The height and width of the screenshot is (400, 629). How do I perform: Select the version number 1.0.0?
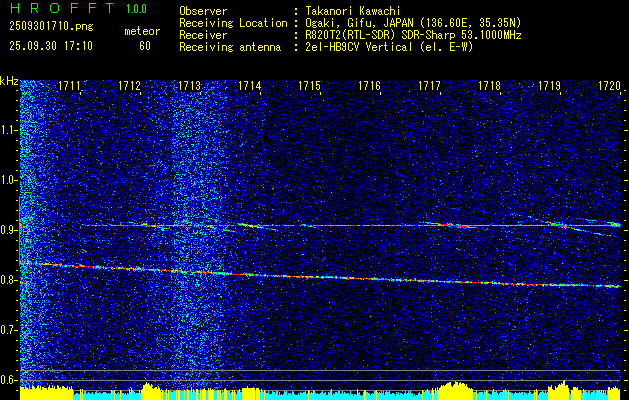pos(136,9)
